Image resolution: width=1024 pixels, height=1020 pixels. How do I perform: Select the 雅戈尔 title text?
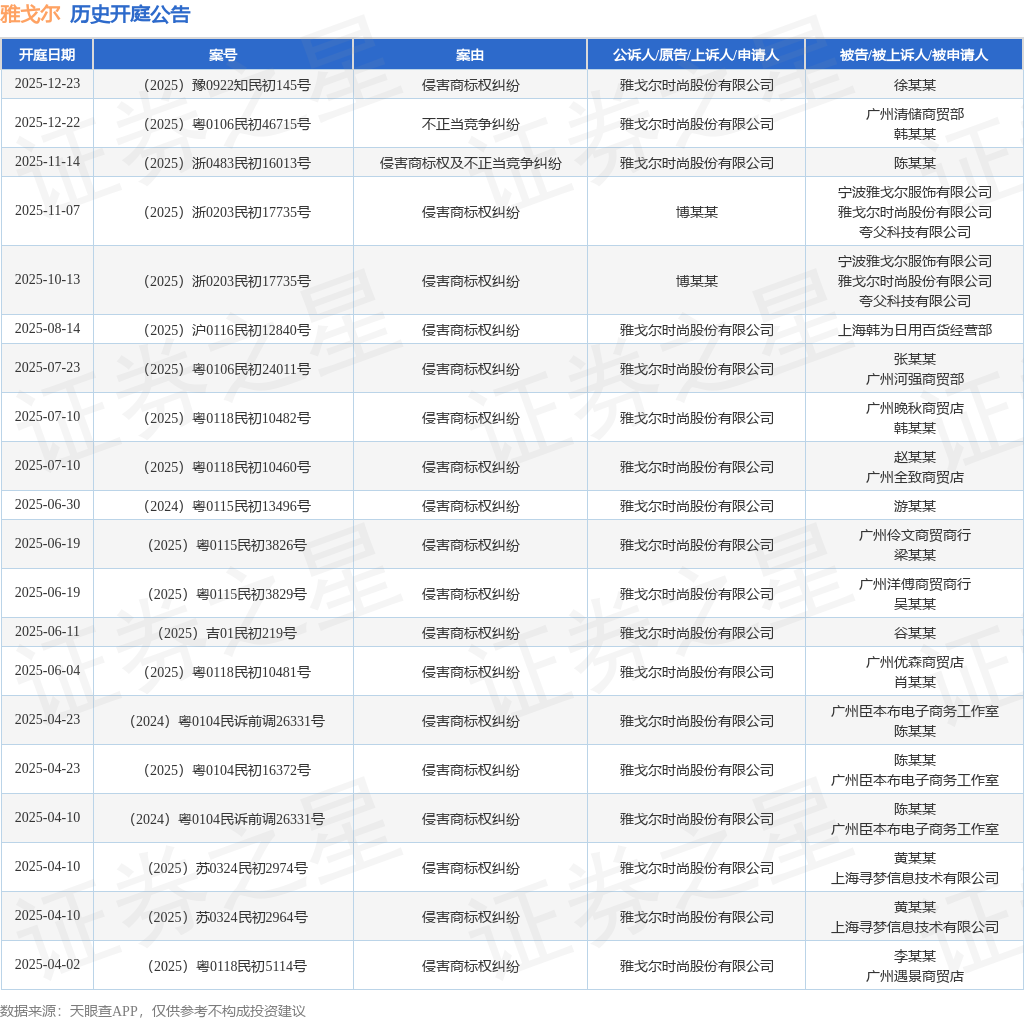pos(30,14)
